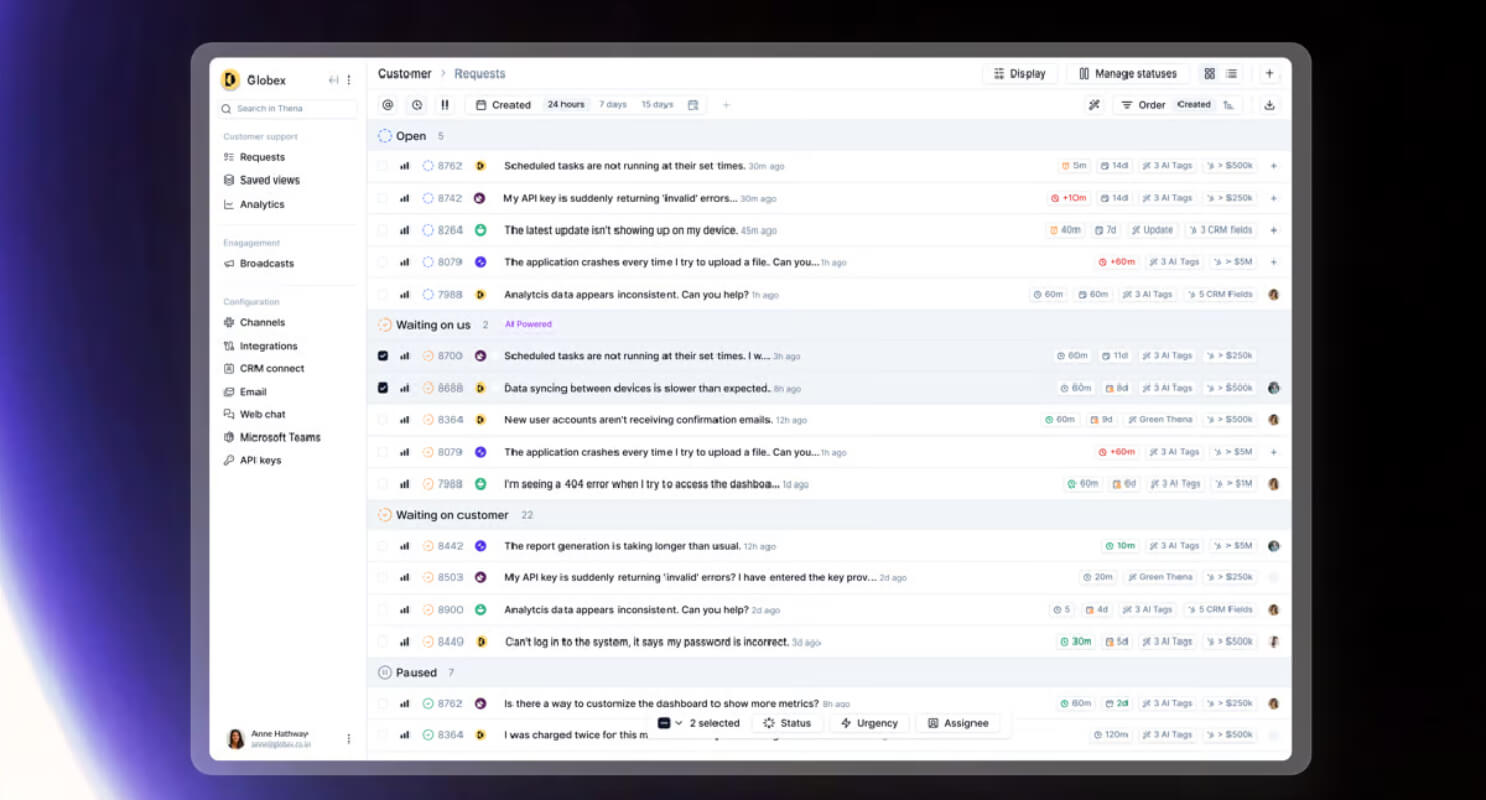Open the custom date calendar icon
1486x800 pixels.
click(x=693, y=105)
